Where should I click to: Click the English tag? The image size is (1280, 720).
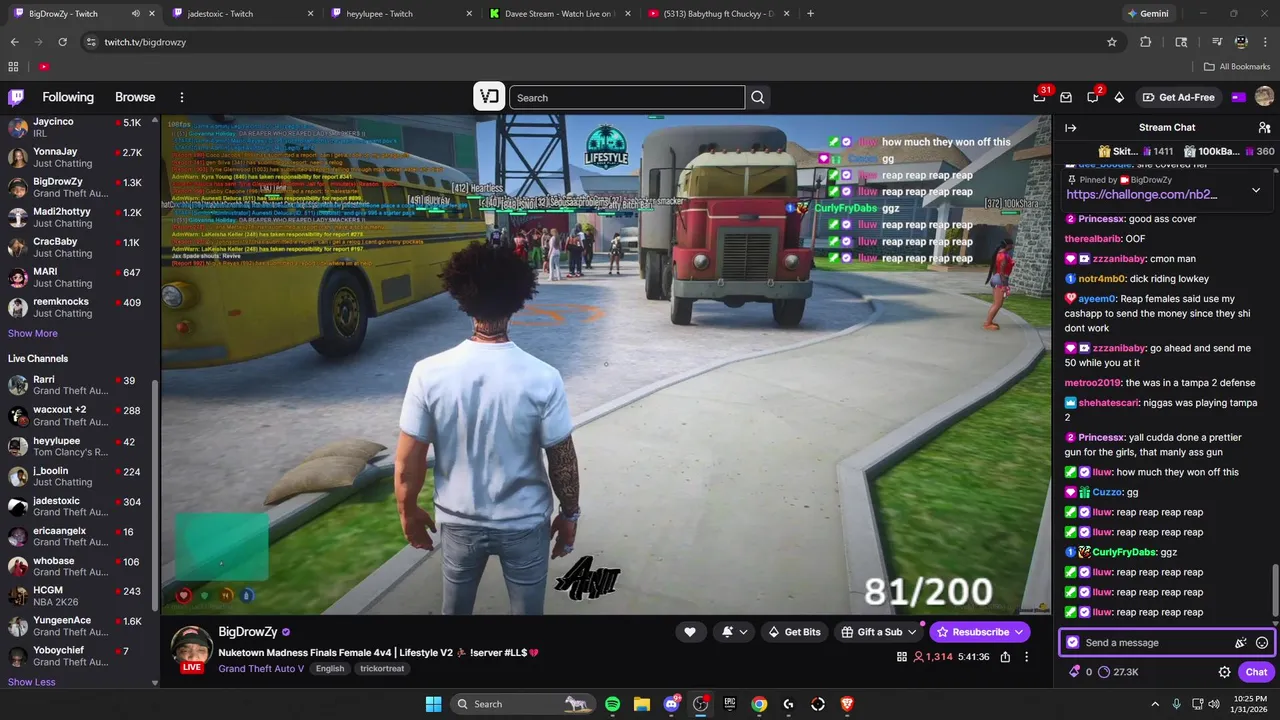(x=330, y=668)
